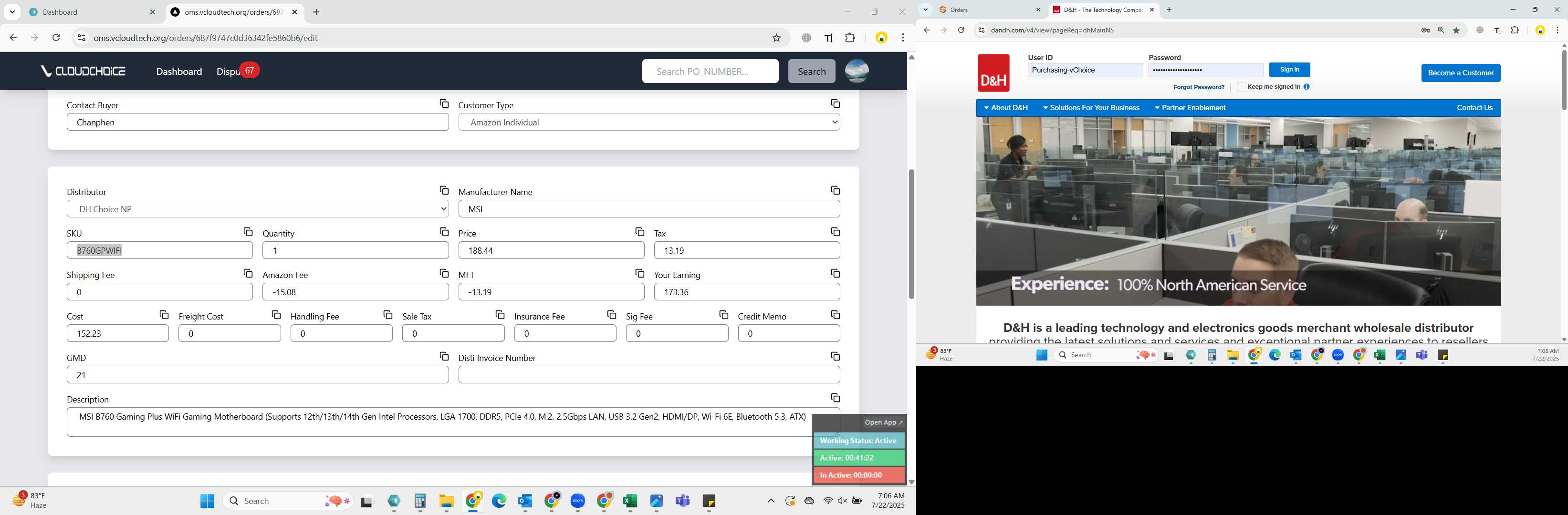Expand About D&H menu
This screenshot has width=1568, height=515.
coord(1005,108)
